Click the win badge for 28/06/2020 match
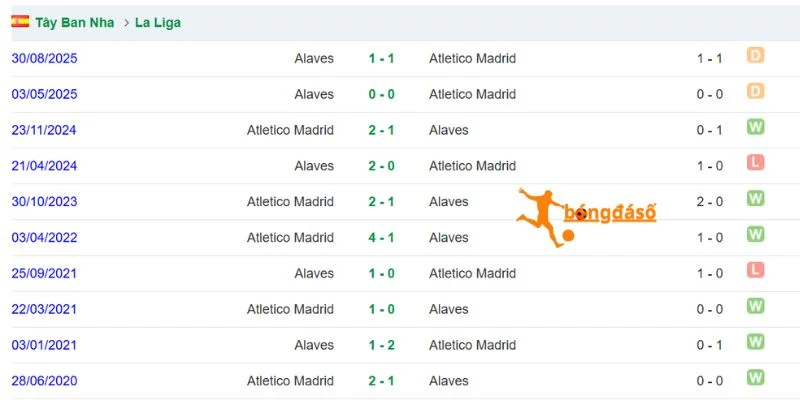This screenshot has height=400, width=800. (756, 378)
